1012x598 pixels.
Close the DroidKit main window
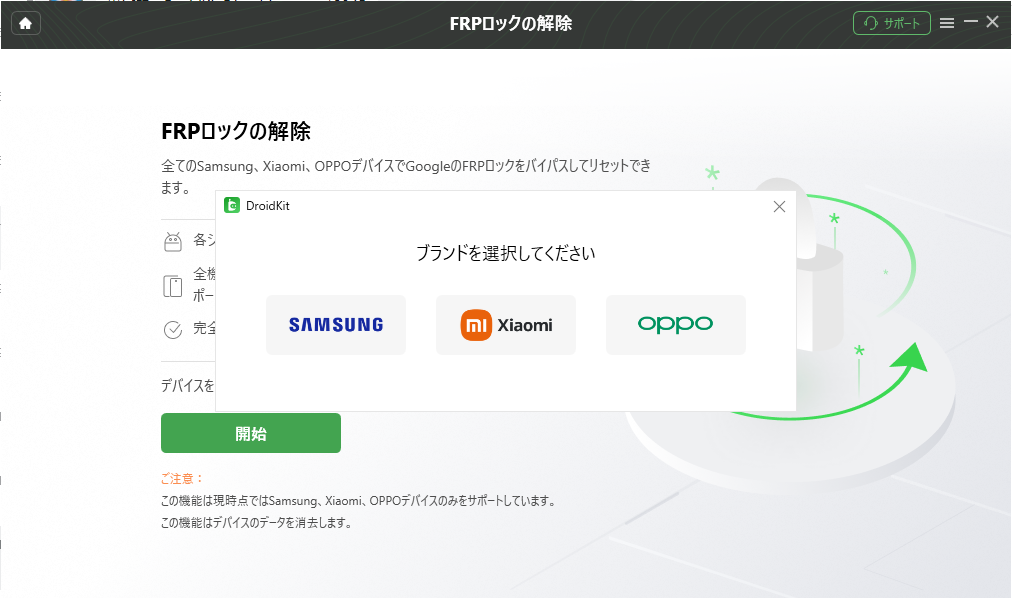(993, 22)
